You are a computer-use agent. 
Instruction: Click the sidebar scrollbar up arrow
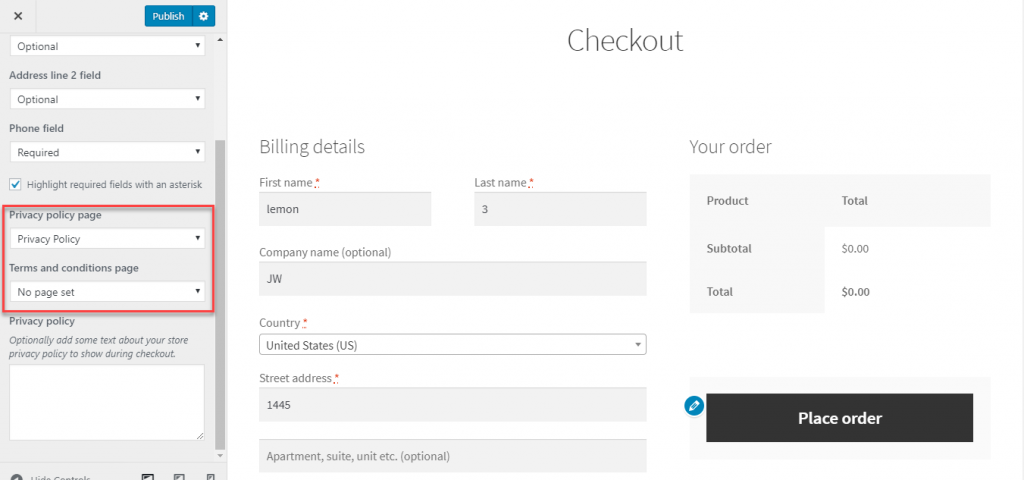point(220,40)
